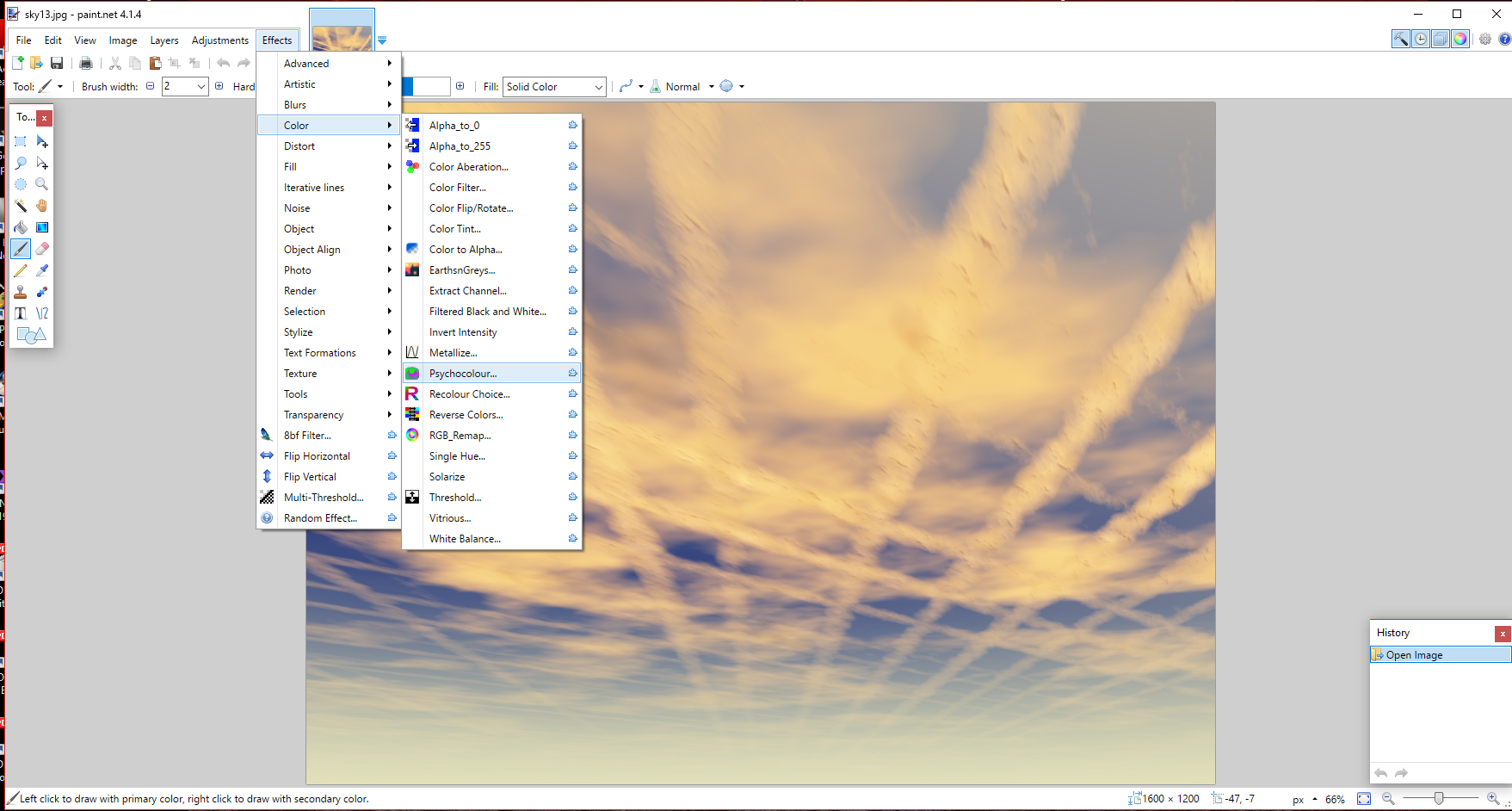Close the Tools window
Image resolution: width=1512 pixels, height=811 pixels.
pyautogui.click(x=44, y=118)
